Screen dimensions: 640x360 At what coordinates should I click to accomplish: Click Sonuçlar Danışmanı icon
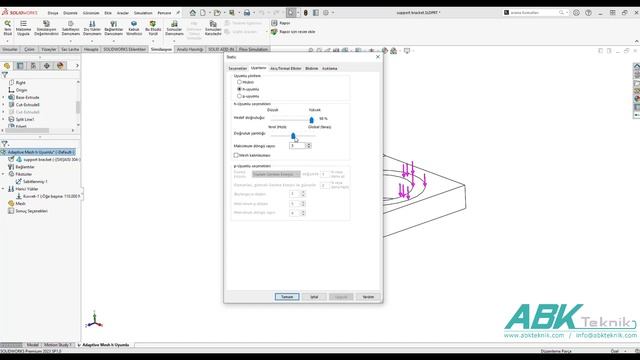[x=174, y=24]
